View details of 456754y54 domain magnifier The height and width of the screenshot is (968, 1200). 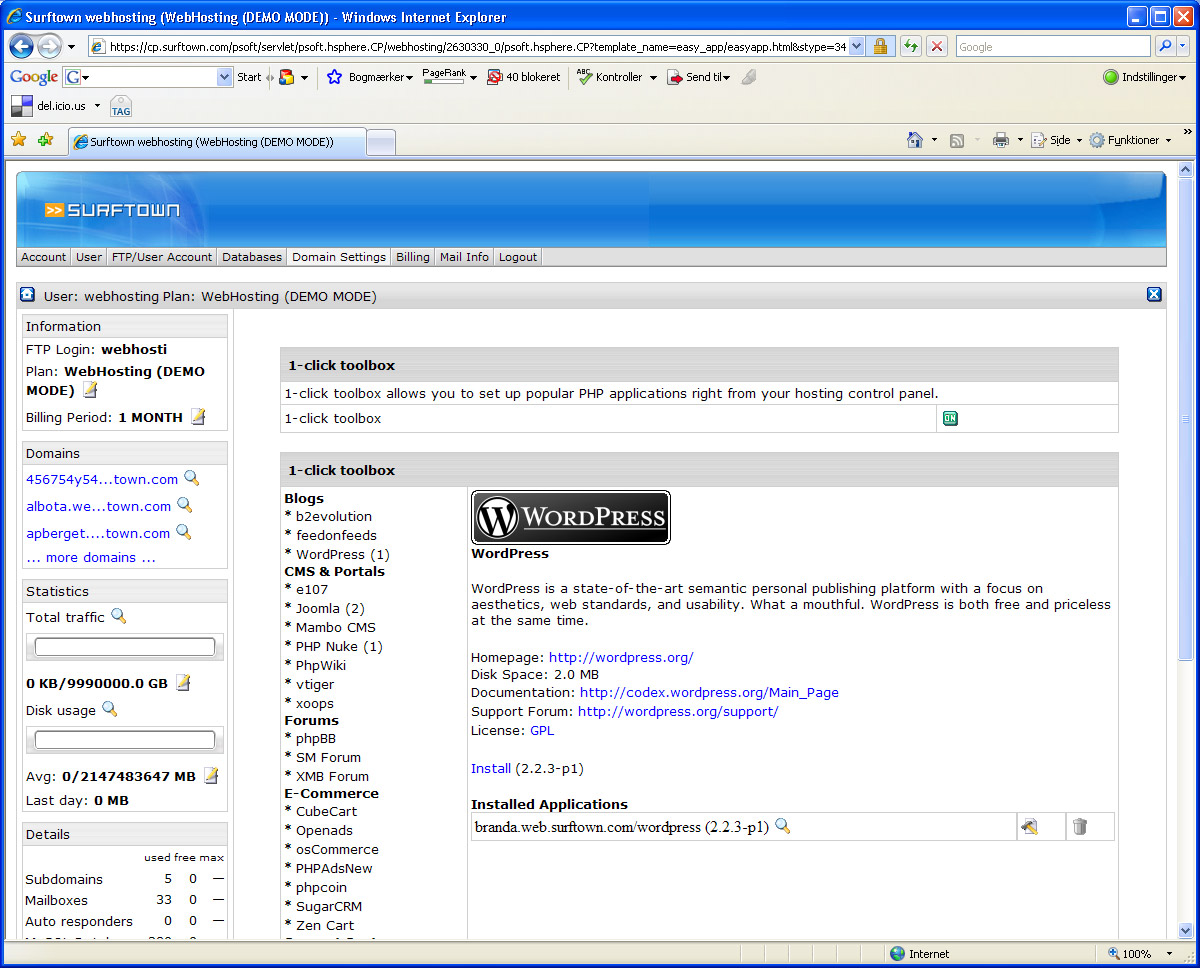[x=191, y=478]
